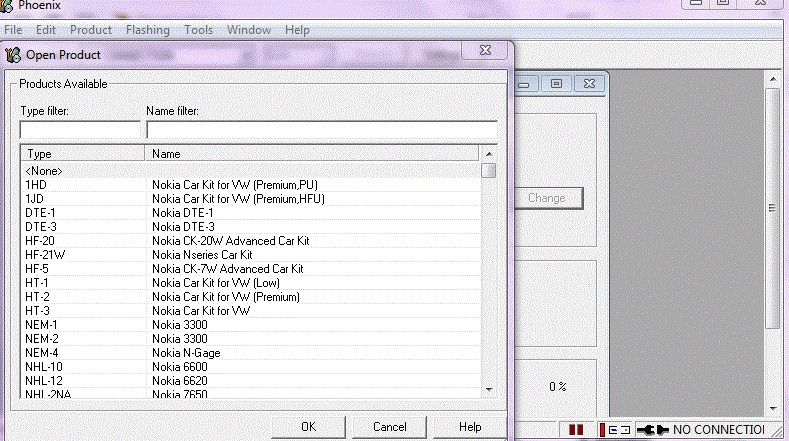Select the 1HD product type
The image size is (789, 441).
click(36, 185)
